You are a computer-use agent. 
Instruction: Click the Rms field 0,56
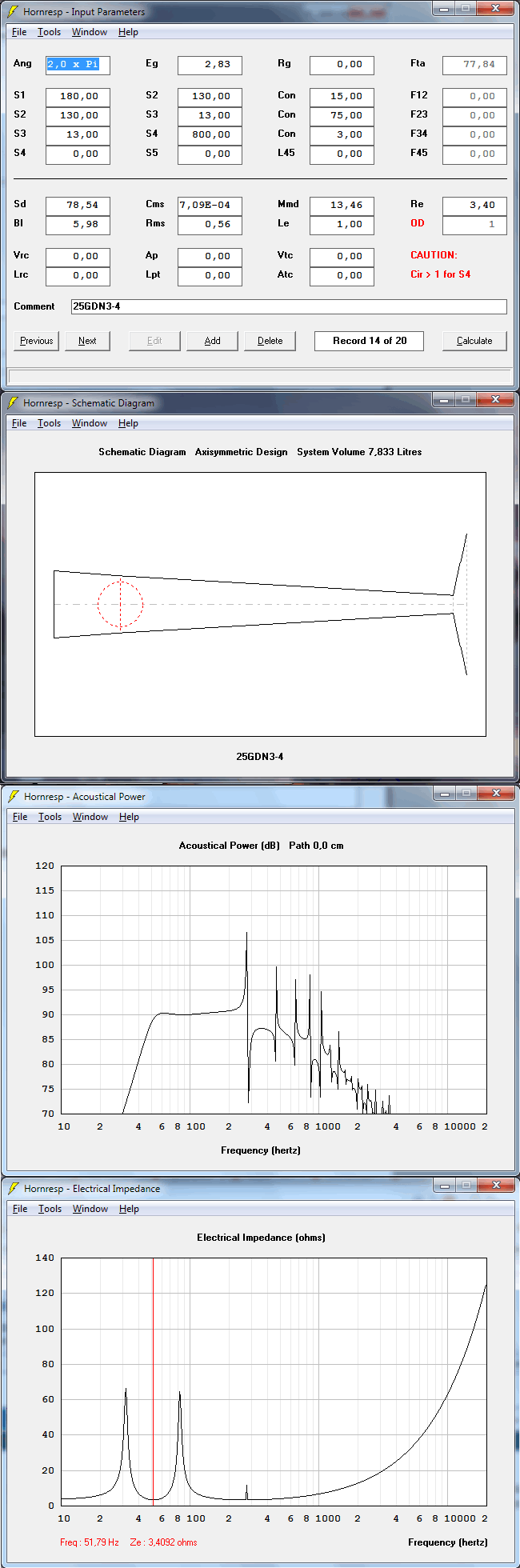pyautogui.click(x=210, y=225)
